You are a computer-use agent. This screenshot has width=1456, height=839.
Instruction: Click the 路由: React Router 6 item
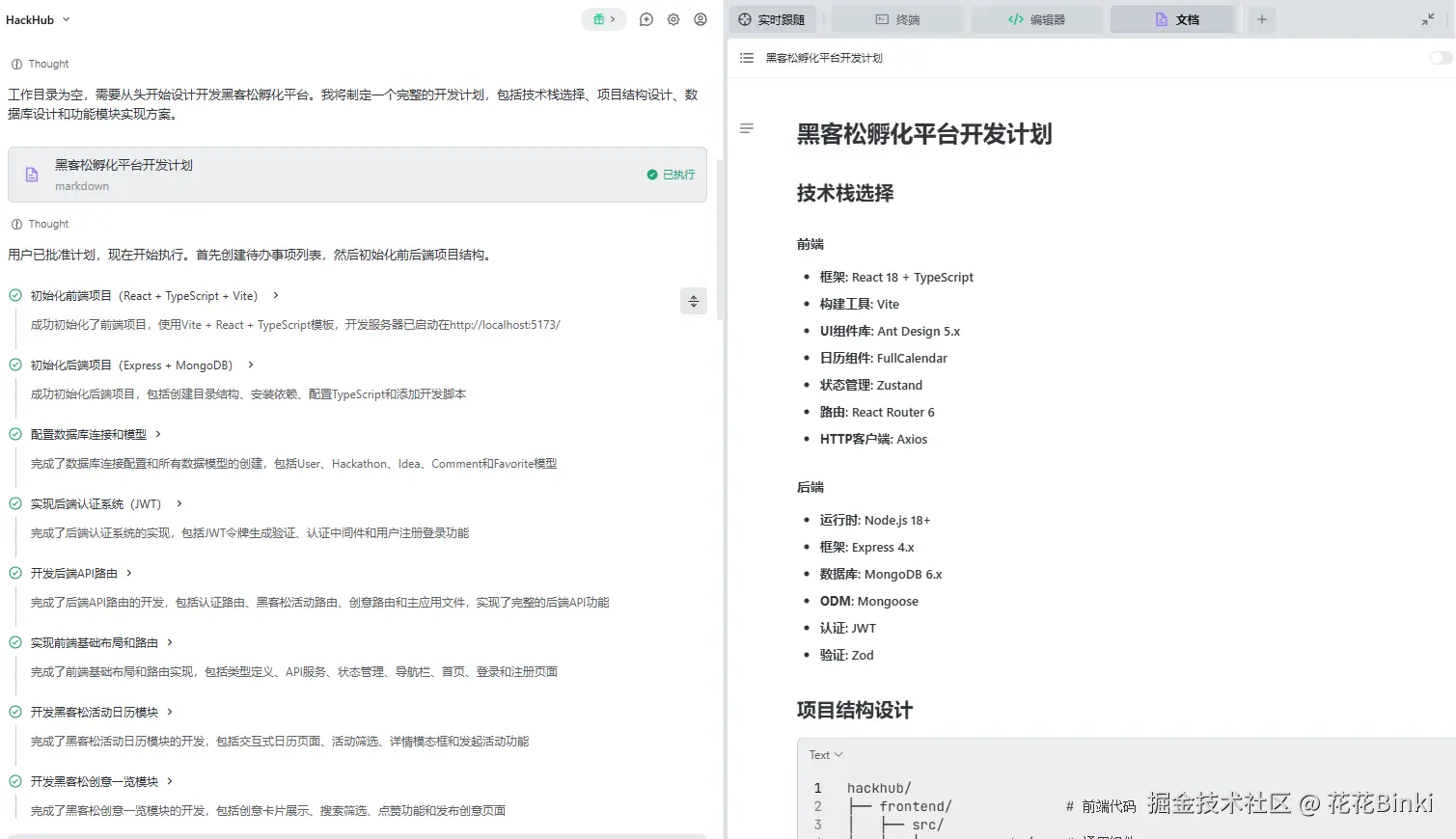tap(877, 412)
